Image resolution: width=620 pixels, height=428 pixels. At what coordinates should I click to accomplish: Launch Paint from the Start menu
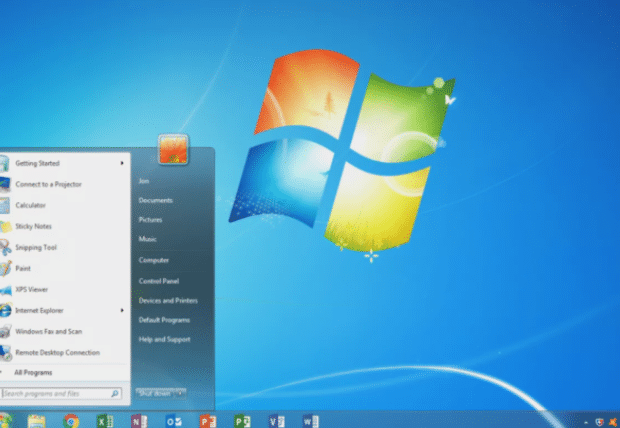24,268
